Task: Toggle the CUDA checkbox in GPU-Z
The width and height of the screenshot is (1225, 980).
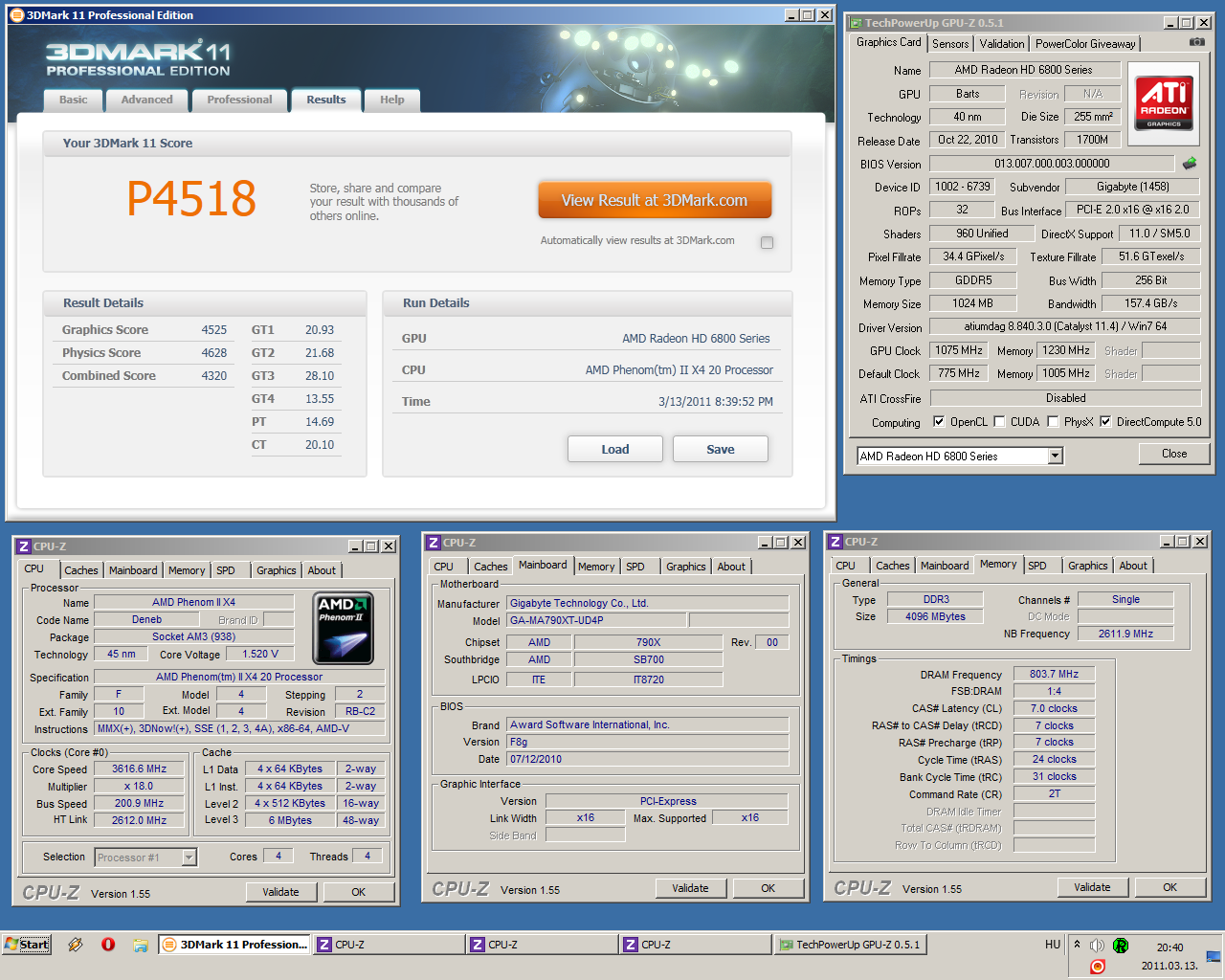Action: 999,421
